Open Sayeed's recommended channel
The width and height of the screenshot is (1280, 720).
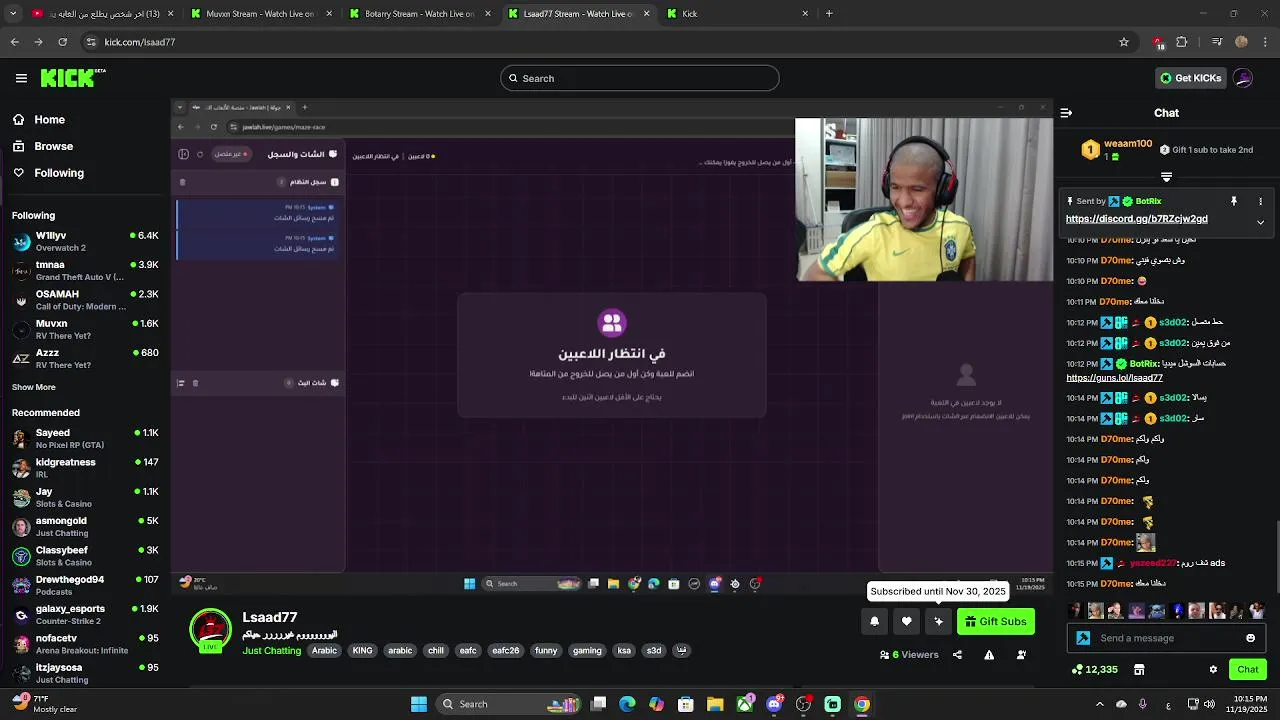click(85, 438)
